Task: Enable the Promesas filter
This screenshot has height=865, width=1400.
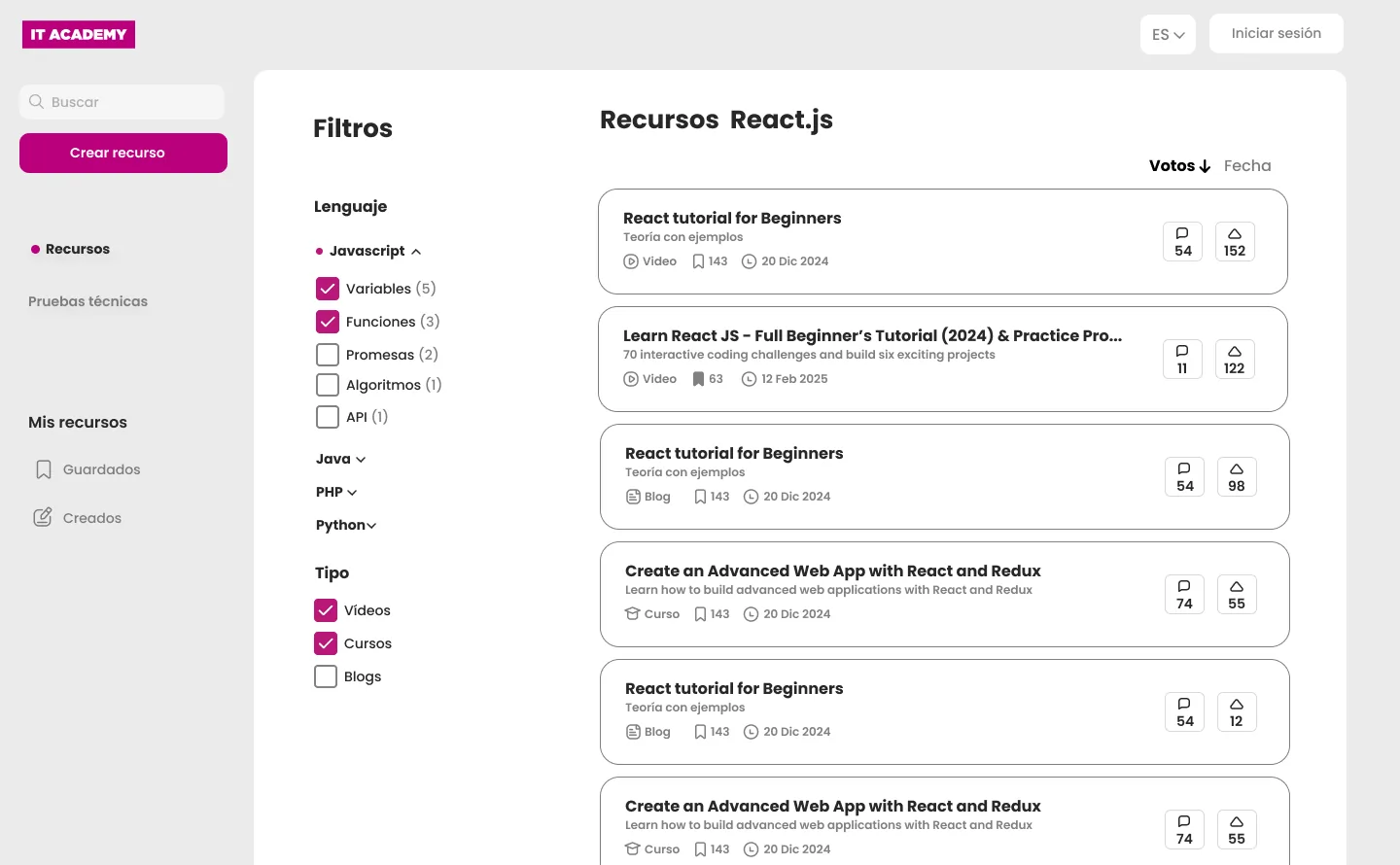Action: click(328, 355)
